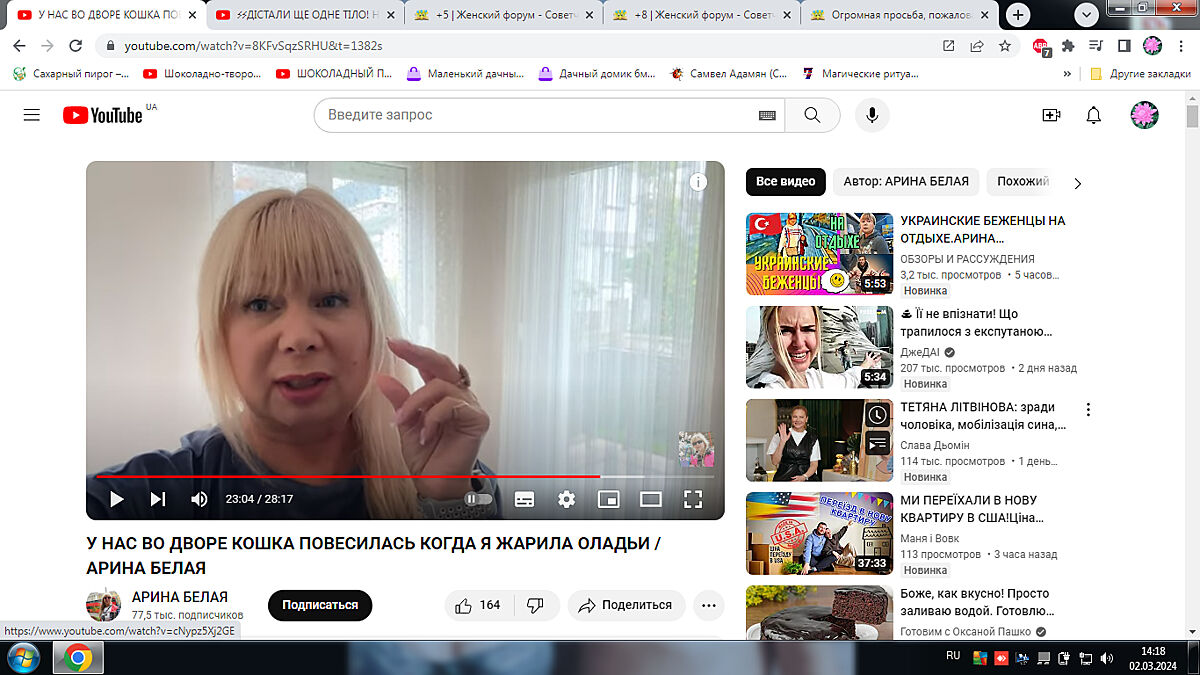Dislike this video
Screen dimensions: 1200x675
(x=535, y=605)
